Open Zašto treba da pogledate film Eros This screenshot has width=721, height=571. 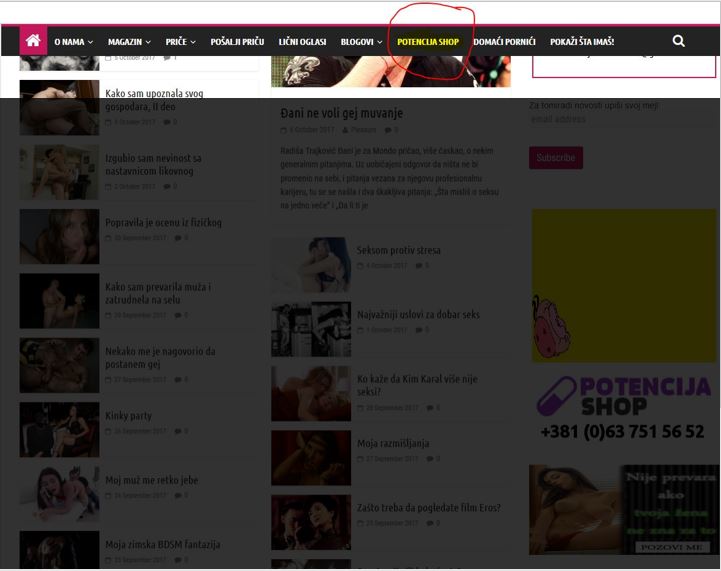click(429, 508)
